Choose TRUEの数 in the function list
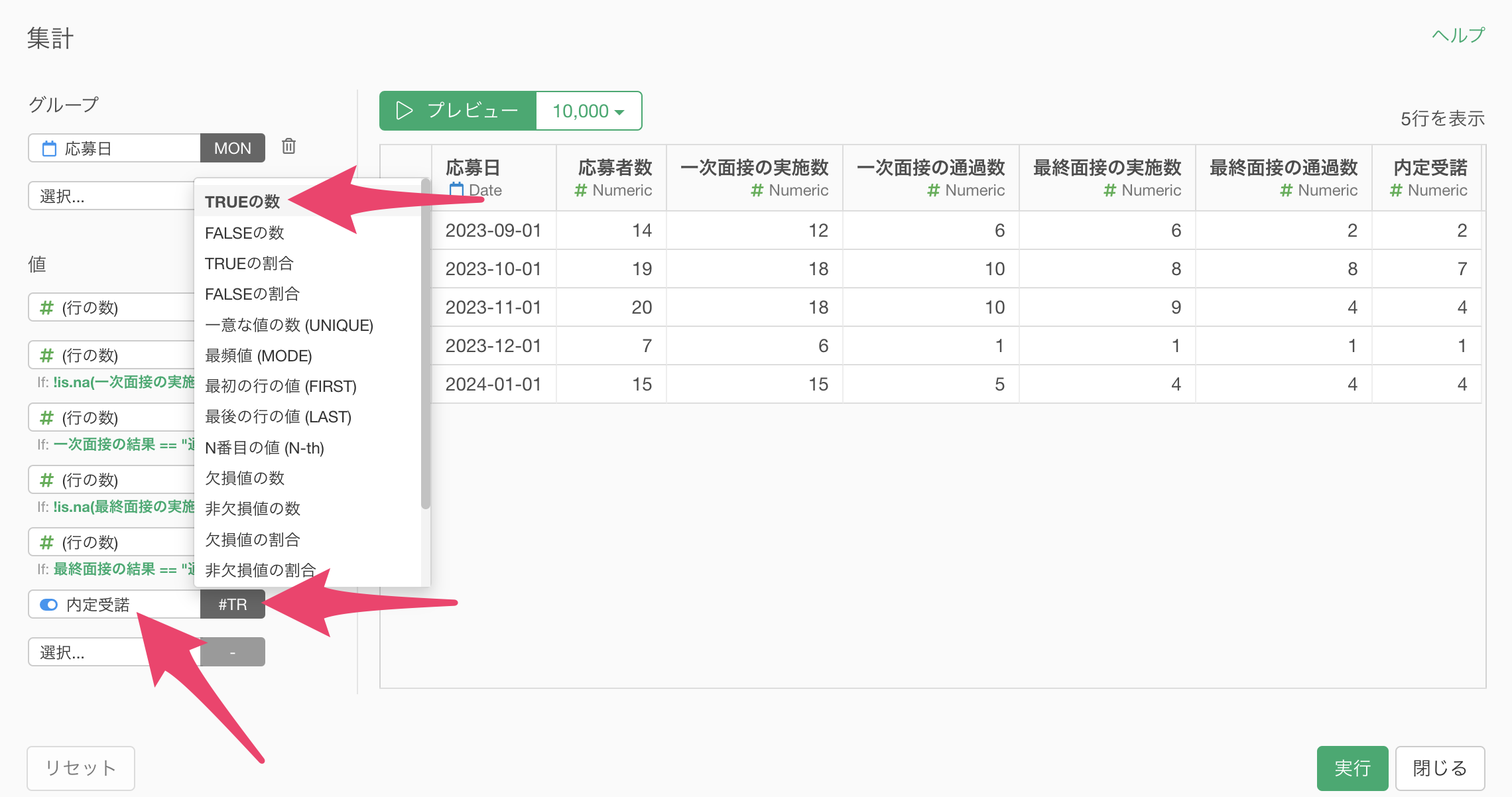 tap(308, 202)
